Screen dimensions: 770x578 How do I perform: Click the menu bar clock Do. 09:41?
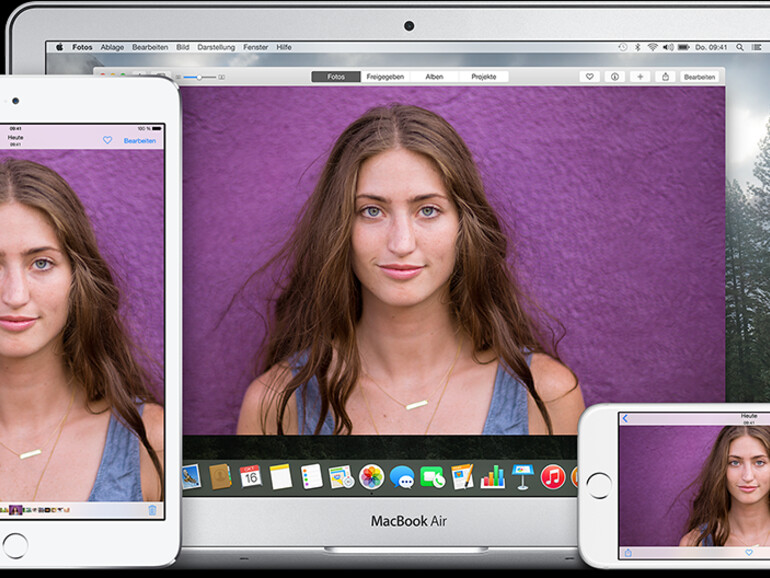(x=711, y=47)
